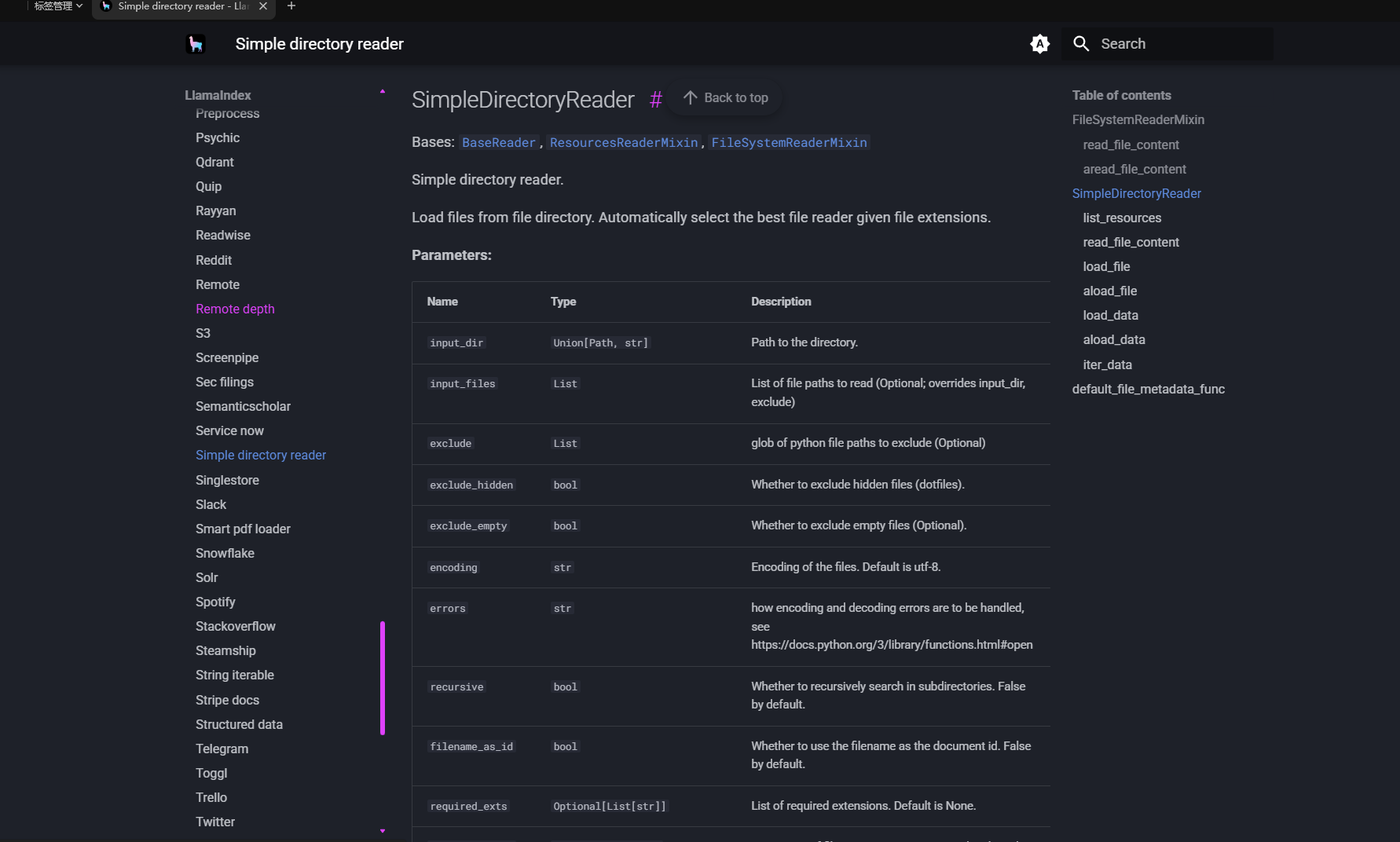Image resolution: width=1400 pixels, height=842 pixels.
Task: Open the Spotify reader page
Action: point(215,602)
